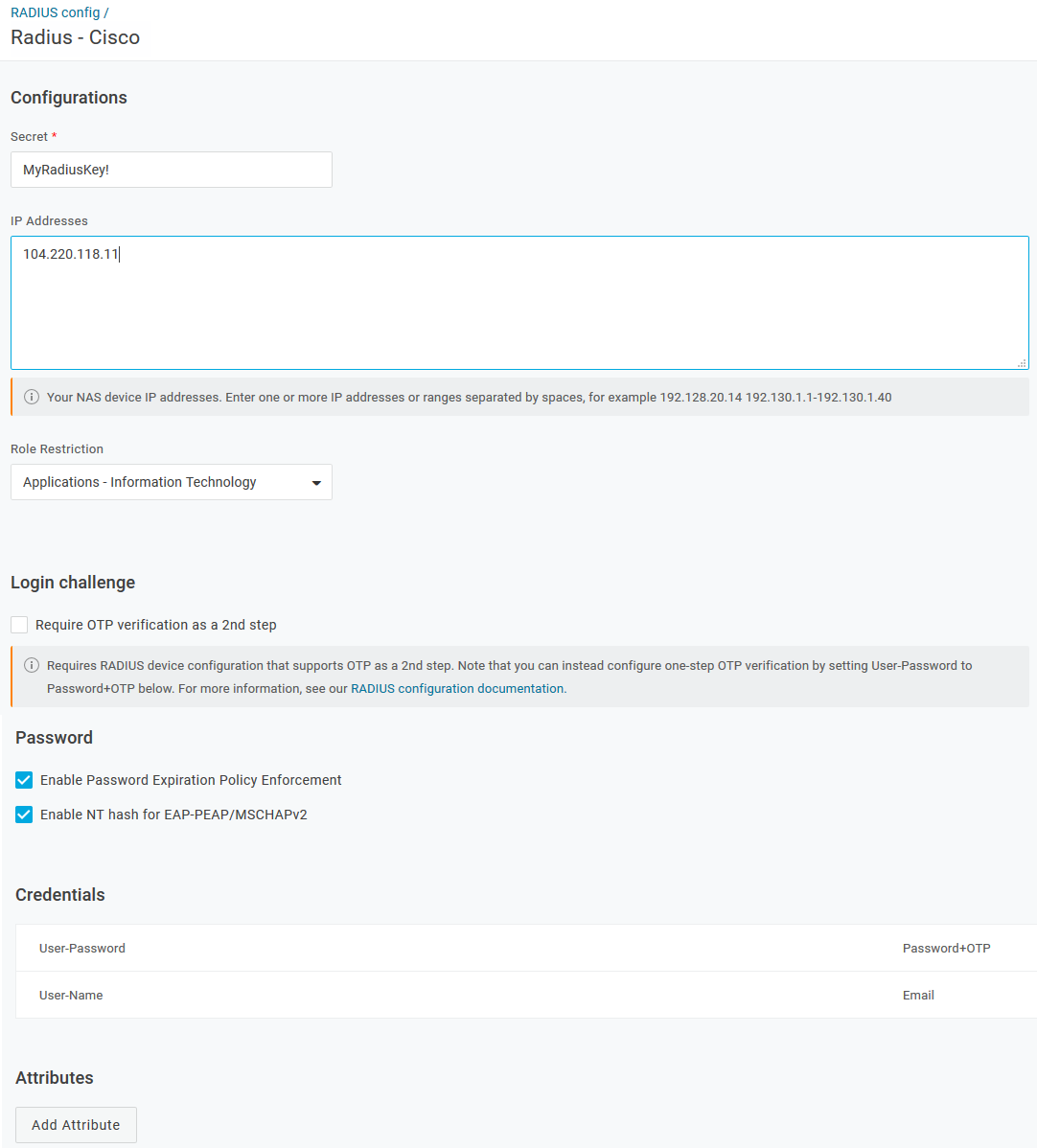1037x1148 pixels.
Task: Click the resize handle of IP Addresses textarea
Action: click(x=1022, y=363)
